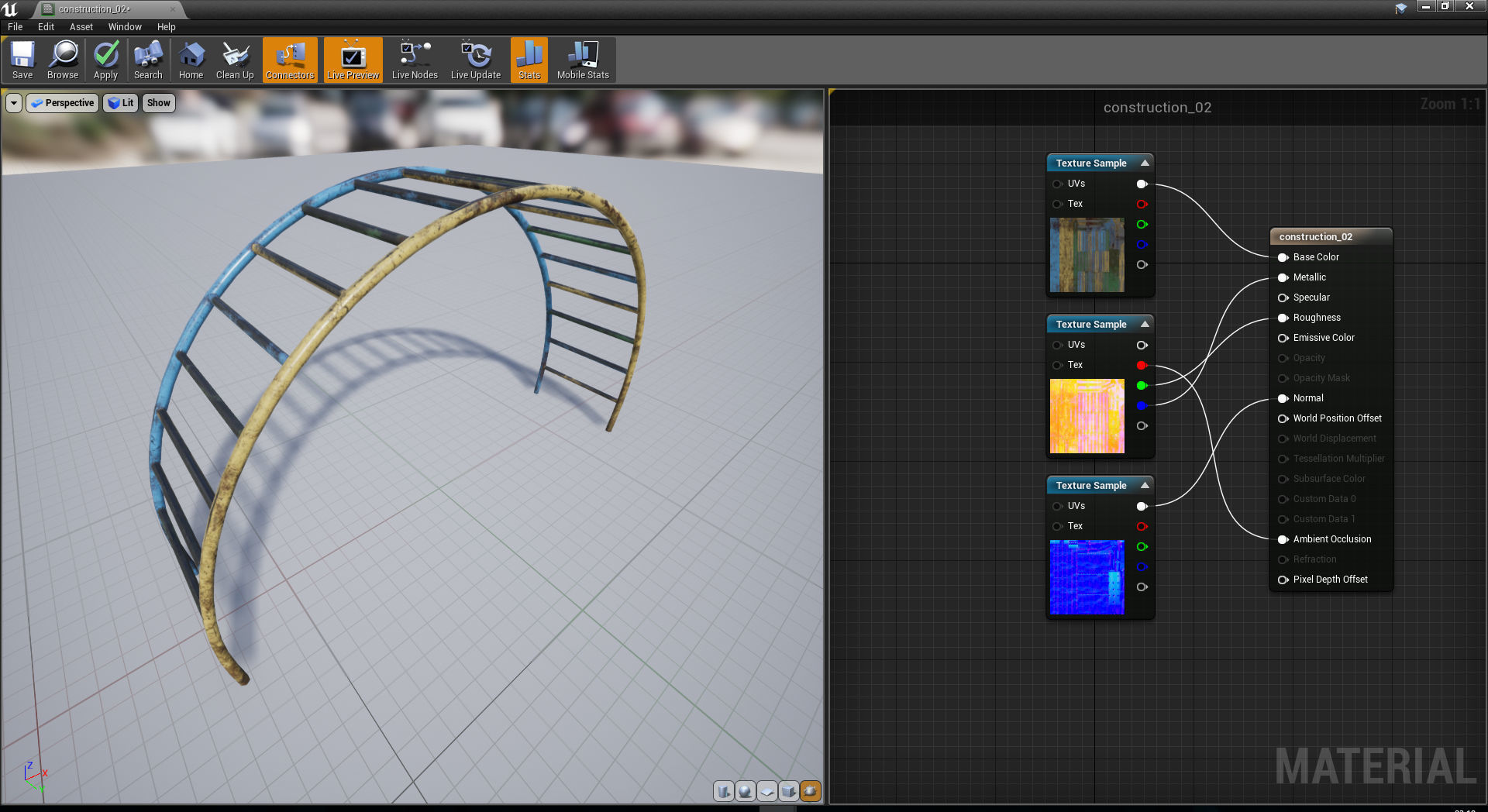Click the Emissive Color input pin
The height and width of the screenshot is (812, 1488).
click(1283, 338)
